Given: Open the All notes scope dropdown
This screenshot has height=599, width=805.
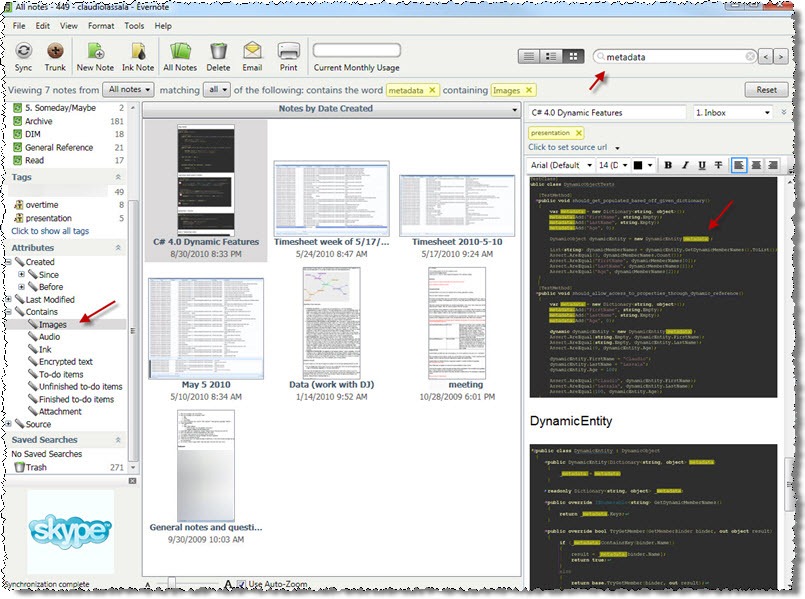Looking at the screenshot, I should pos(128,90).
